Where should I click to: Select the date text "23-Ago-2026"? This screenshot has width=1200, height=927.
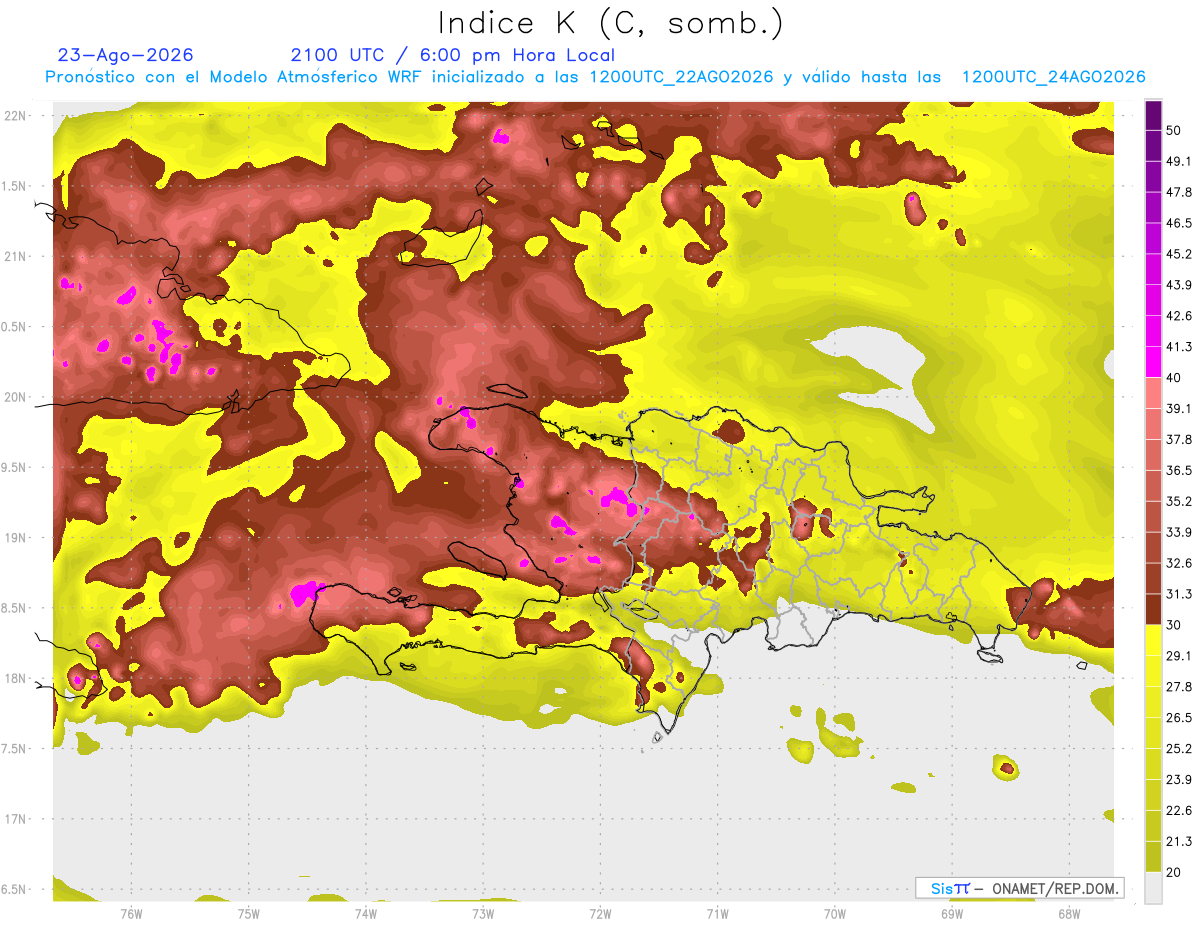point(126,55)
